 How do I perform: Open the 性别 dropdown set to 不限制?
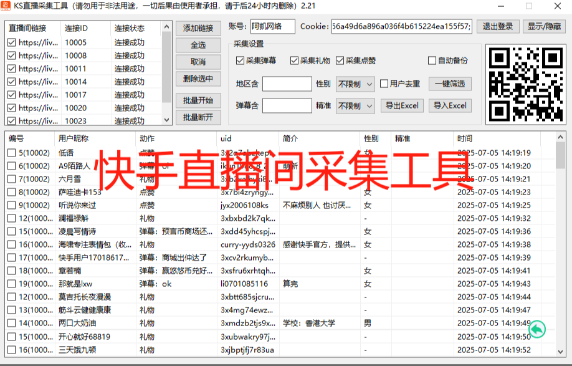pyautogui.click(x=355, y=84)
